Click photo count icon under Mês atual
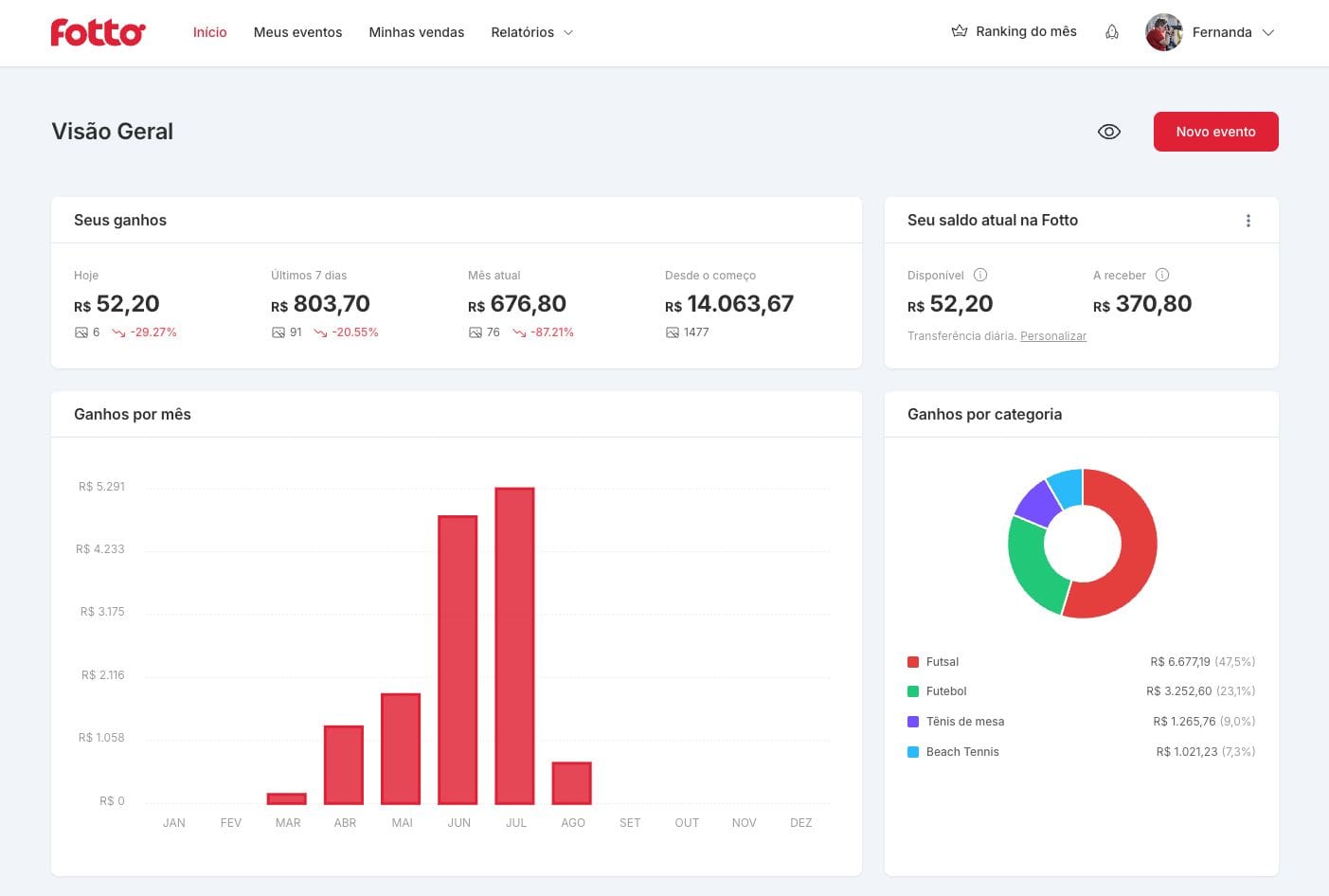 [x=476, y=332]
